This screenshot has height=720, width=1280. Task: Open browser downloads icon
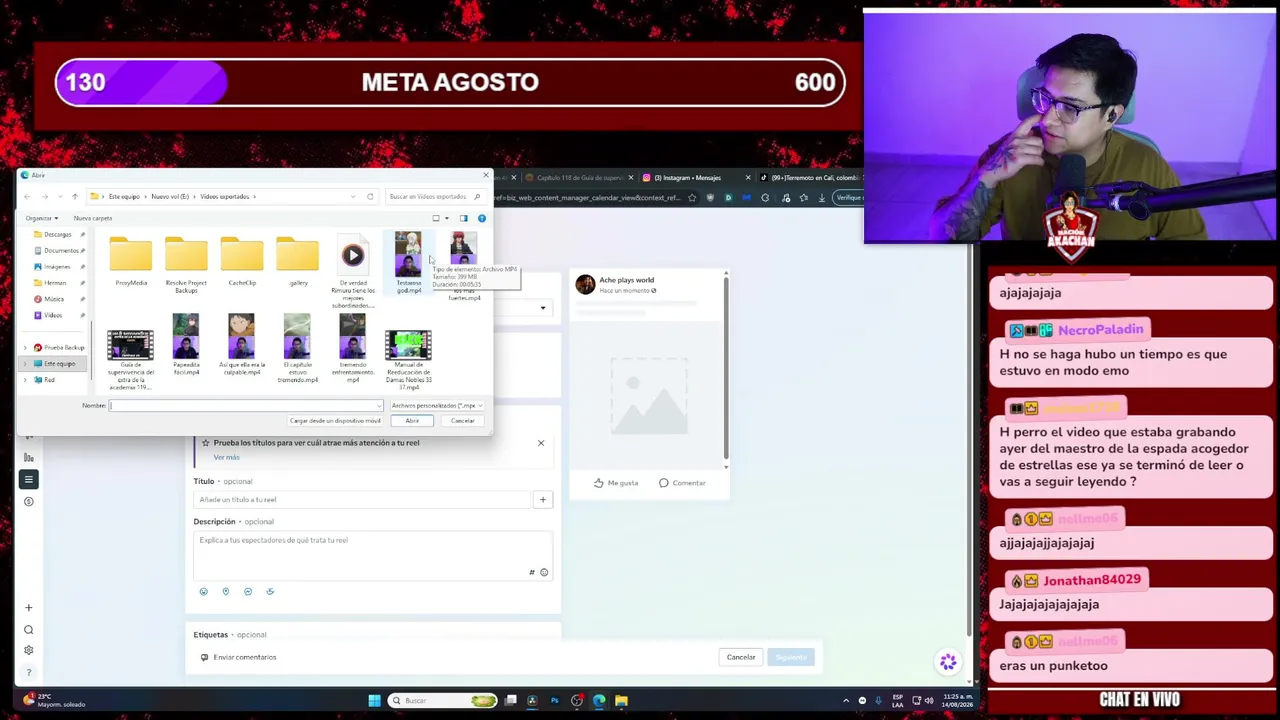tap(821, 198)
